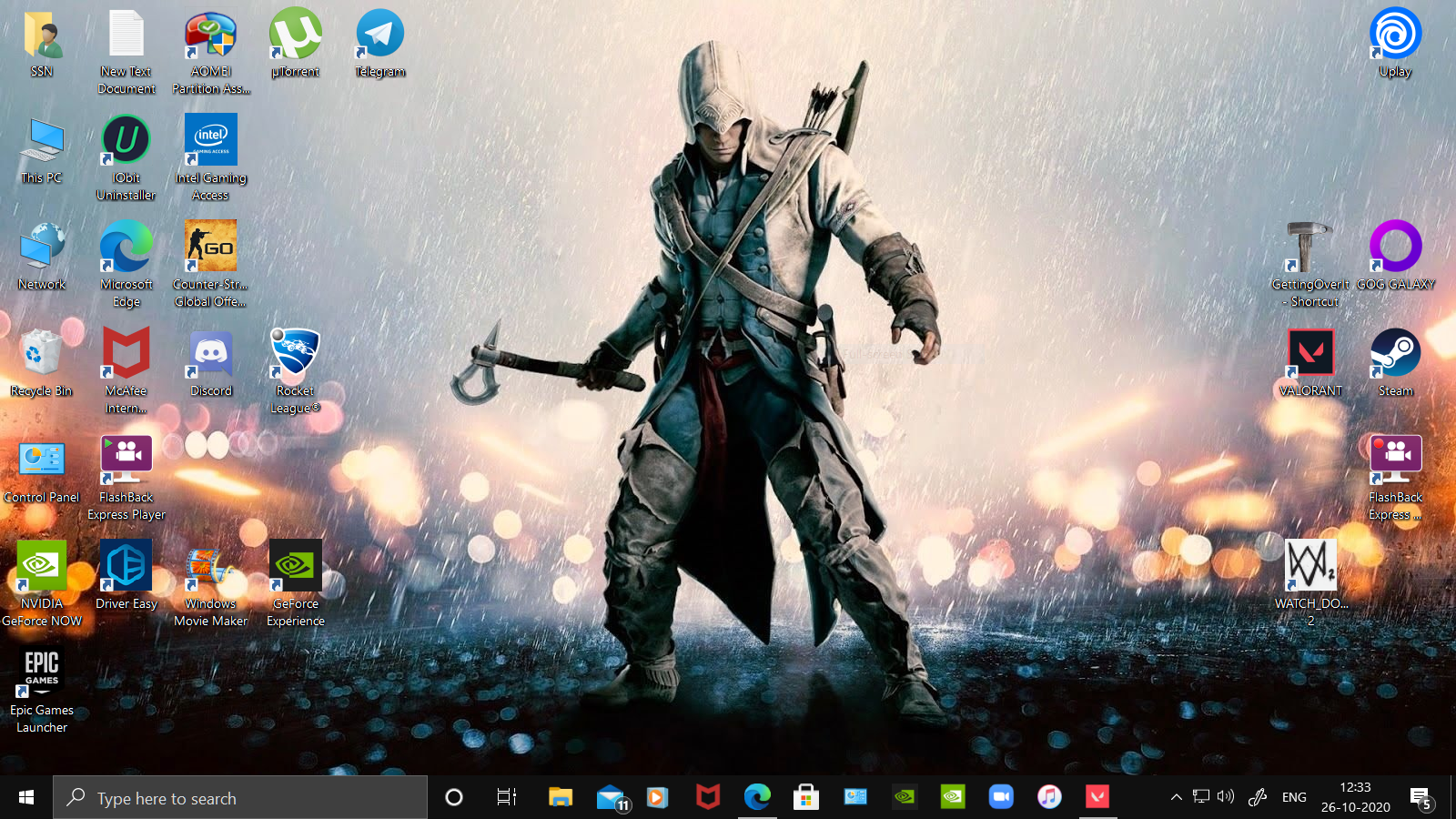Open Task View on the taskbar
Image resolution: width=1456 pixels, height=819 pixels.
507,797
